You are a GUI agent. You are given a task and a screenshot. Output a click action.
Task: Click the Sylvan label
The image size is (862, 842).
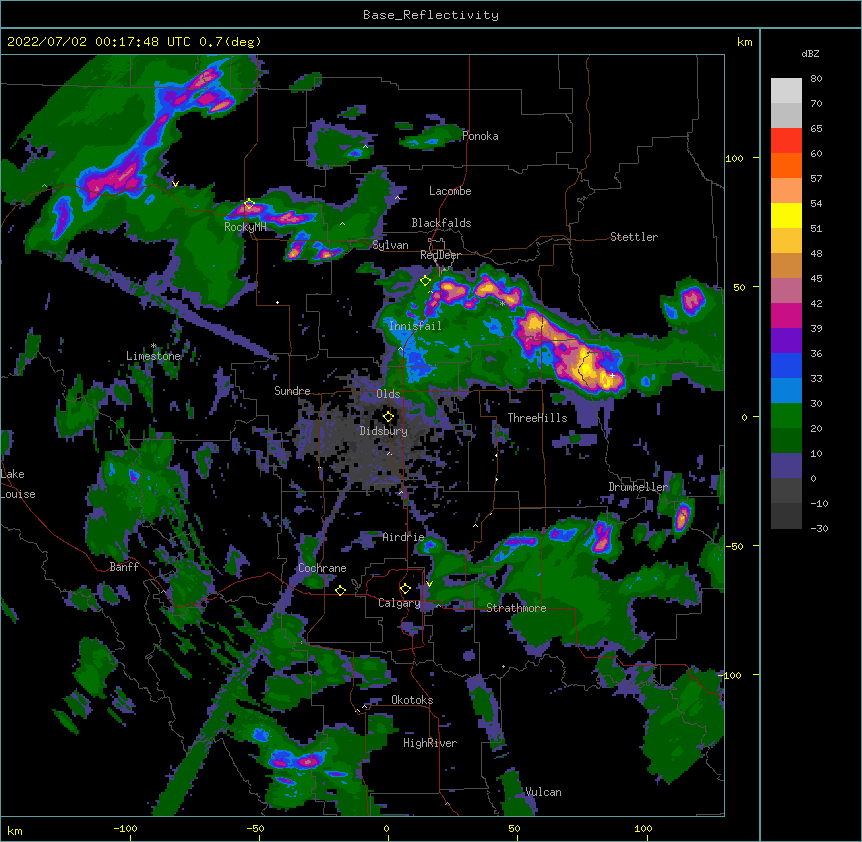pos(390,245)
